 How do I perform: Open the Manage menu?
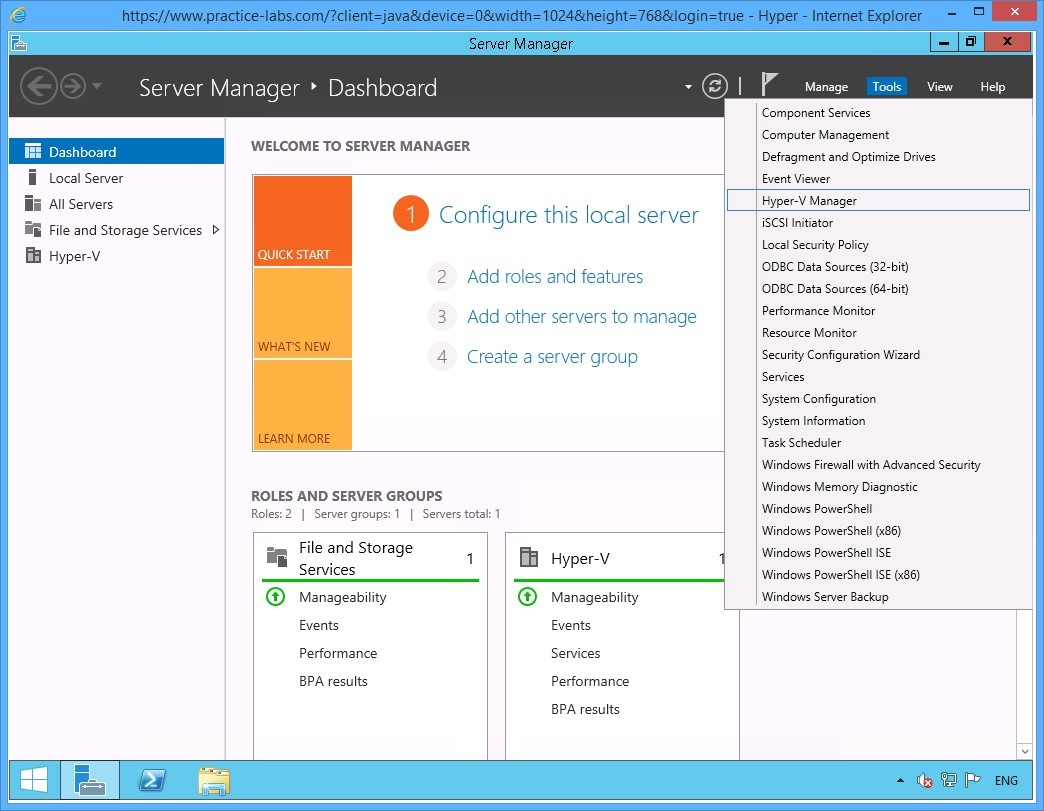tap(826, 87)
